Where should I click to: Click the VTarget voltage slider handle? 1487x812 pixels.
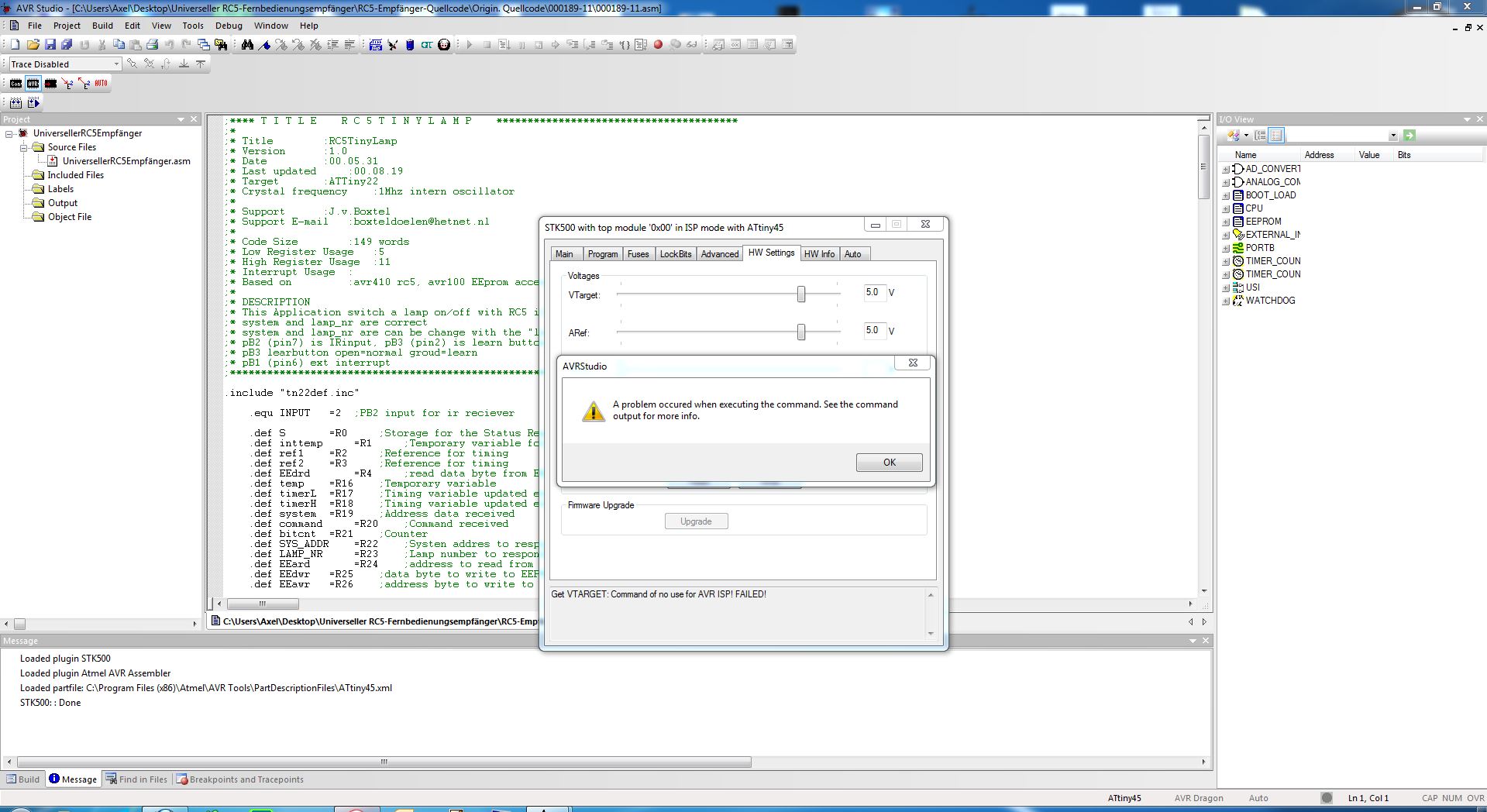[801, 294]
